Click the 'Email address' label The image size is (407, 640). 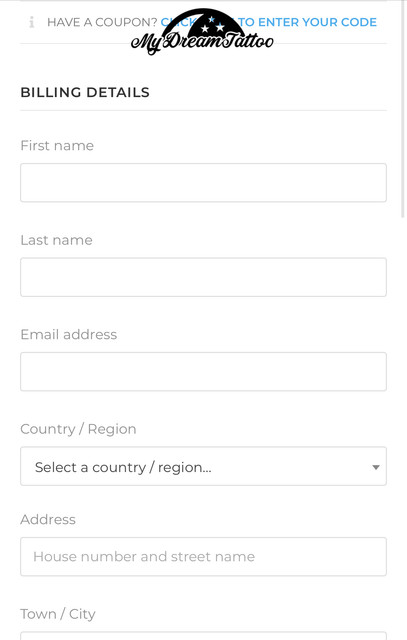[69, 334]
